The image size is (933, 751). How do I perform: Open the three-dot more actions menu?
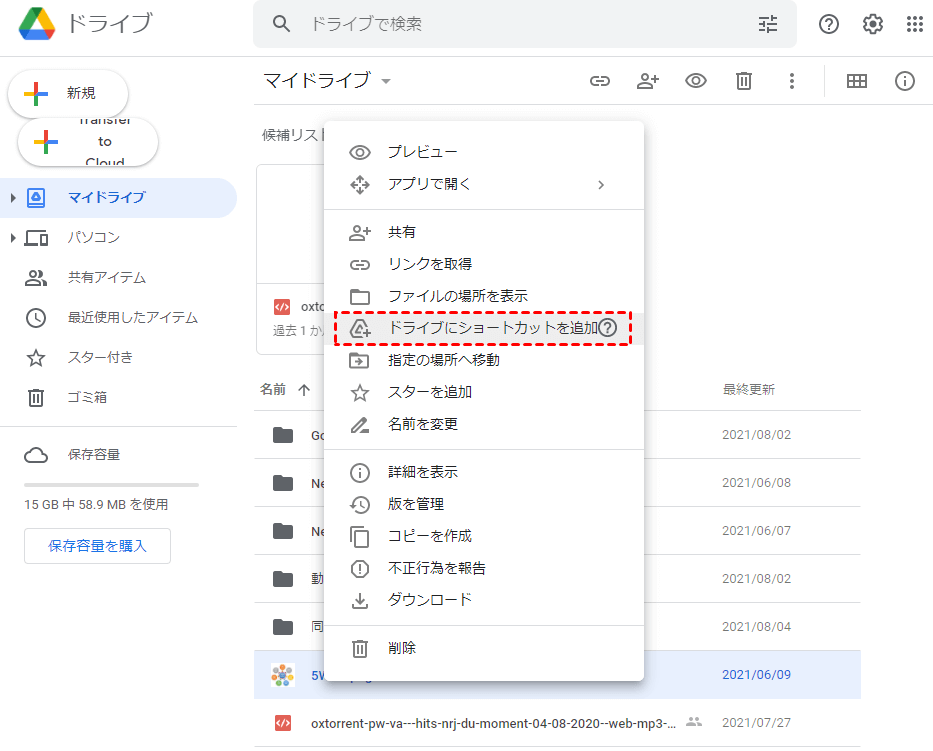pos(792,81)
